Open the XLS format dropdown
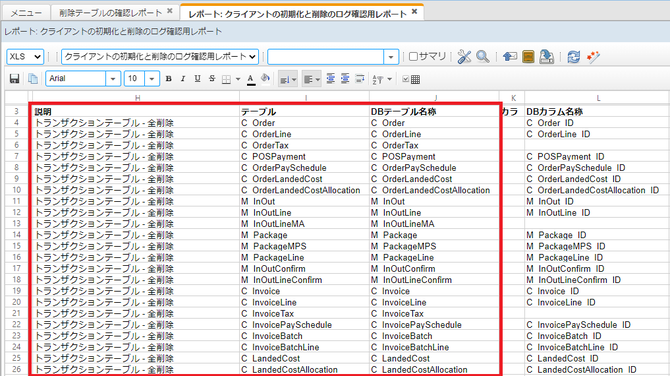The width and height of the screenshot is (670, 376). tap(25, 57)
